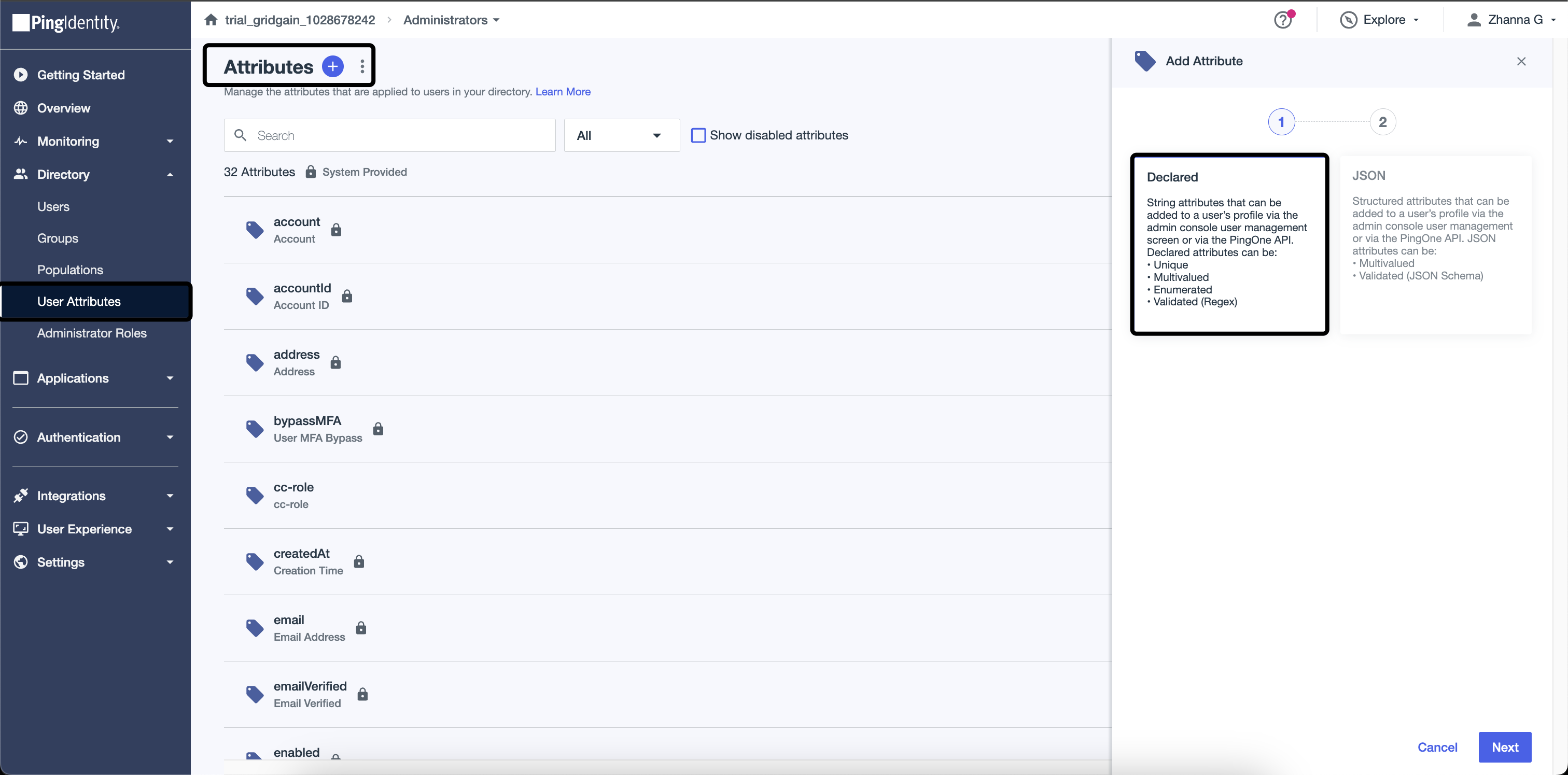The height and width of the screenshot is (775, 1568).
Task: Click the Overview sidebar item
Action: click(x=63, y=108)
